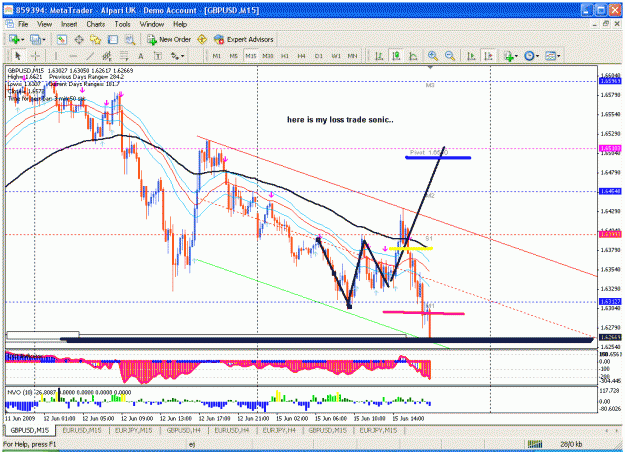
Task: Open the Charts menu
Action: (x=96, y=24)
